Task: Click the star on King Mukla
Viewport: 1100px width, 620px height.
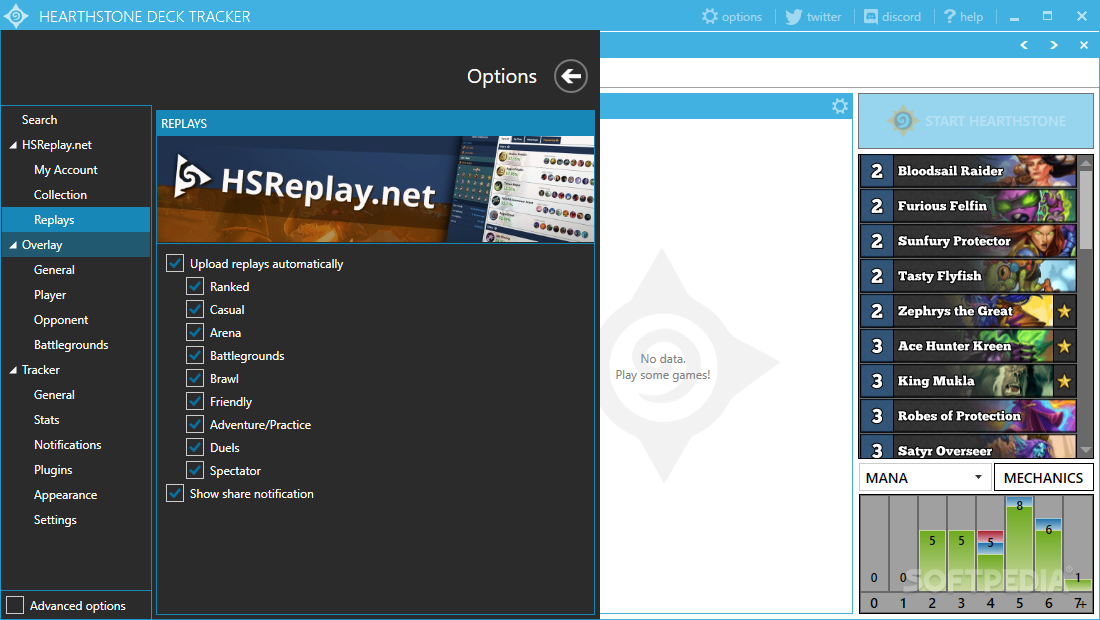Action: 1064,381
